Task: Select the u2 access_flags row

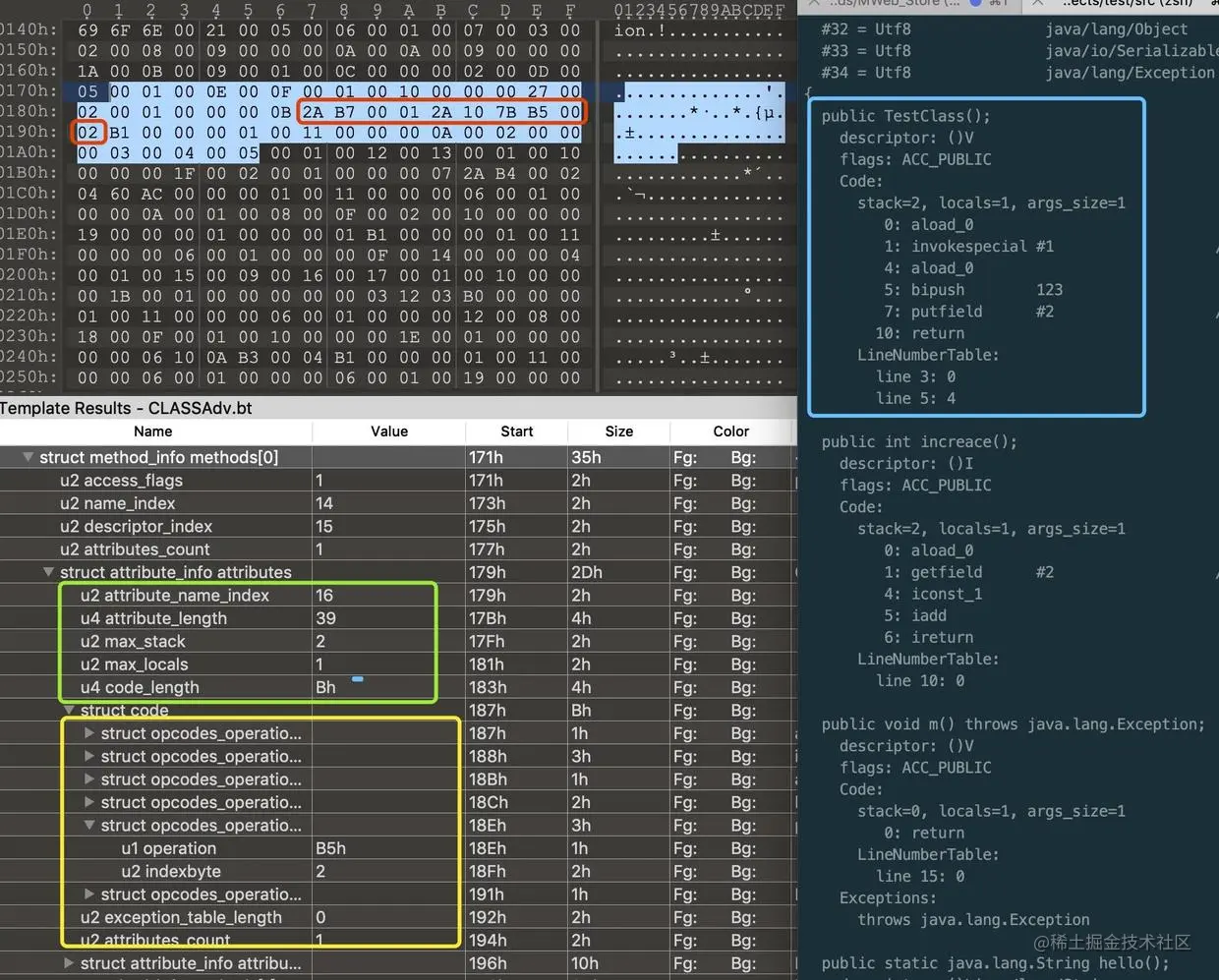Action: [x=396, y=481]
